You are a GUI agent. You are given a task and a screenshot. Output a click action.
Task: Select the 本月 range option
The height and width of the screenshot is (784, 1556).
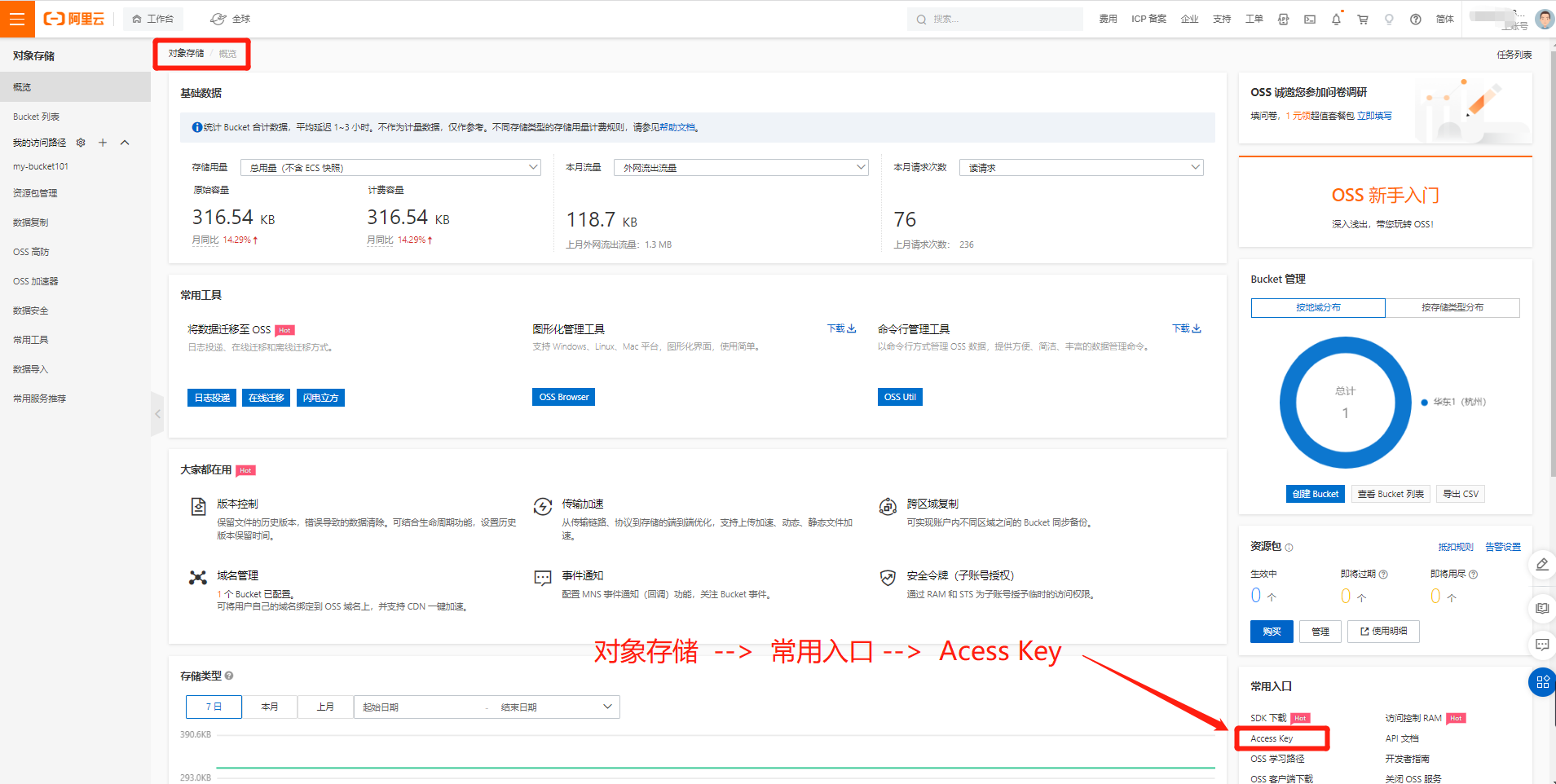tap(270, 707)
